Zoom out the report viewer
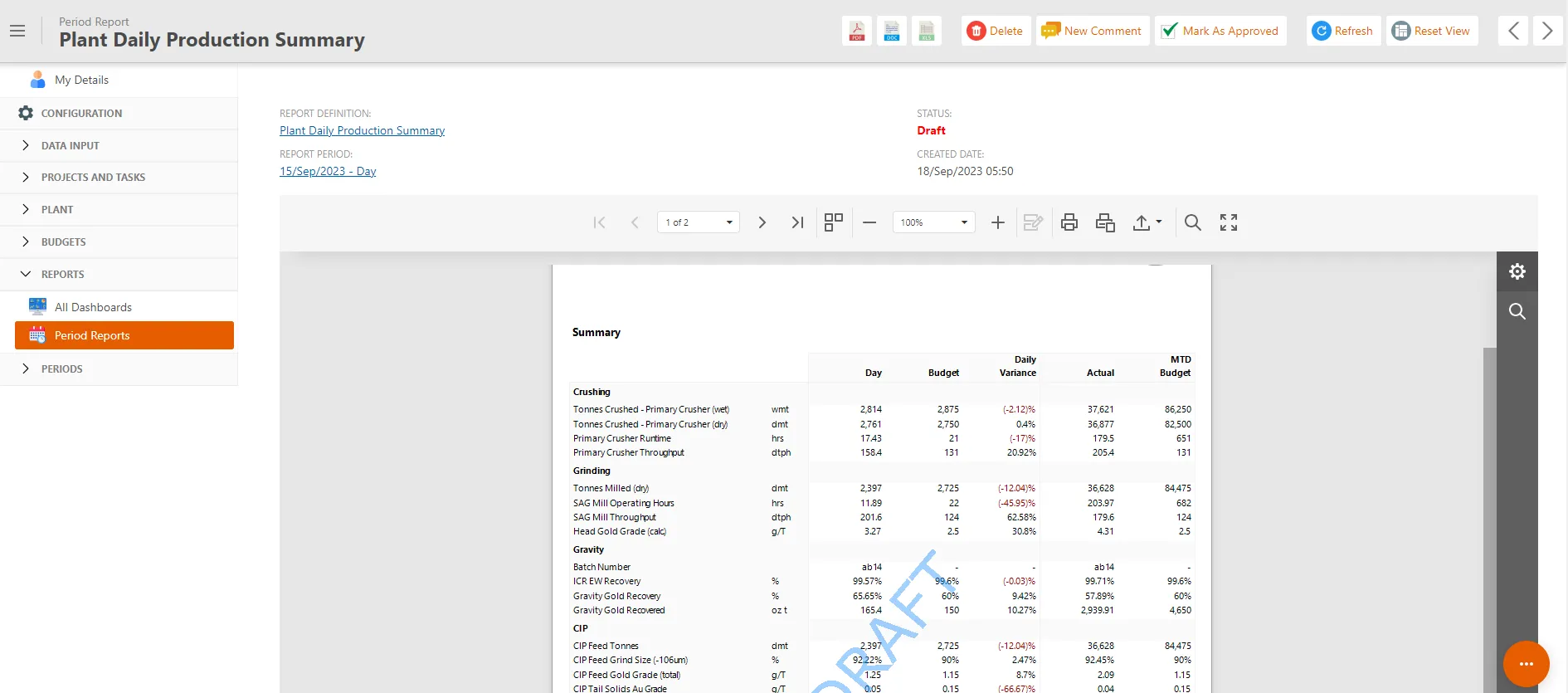 click(x=869, y=222)
